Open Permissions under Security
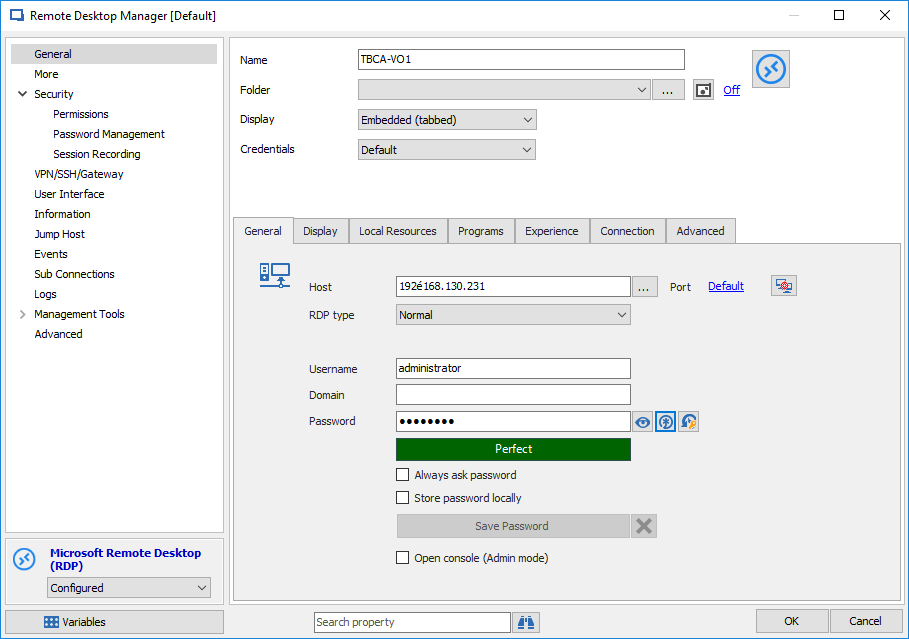Screen dimensions: 909x639 click(x=81, y=114)
